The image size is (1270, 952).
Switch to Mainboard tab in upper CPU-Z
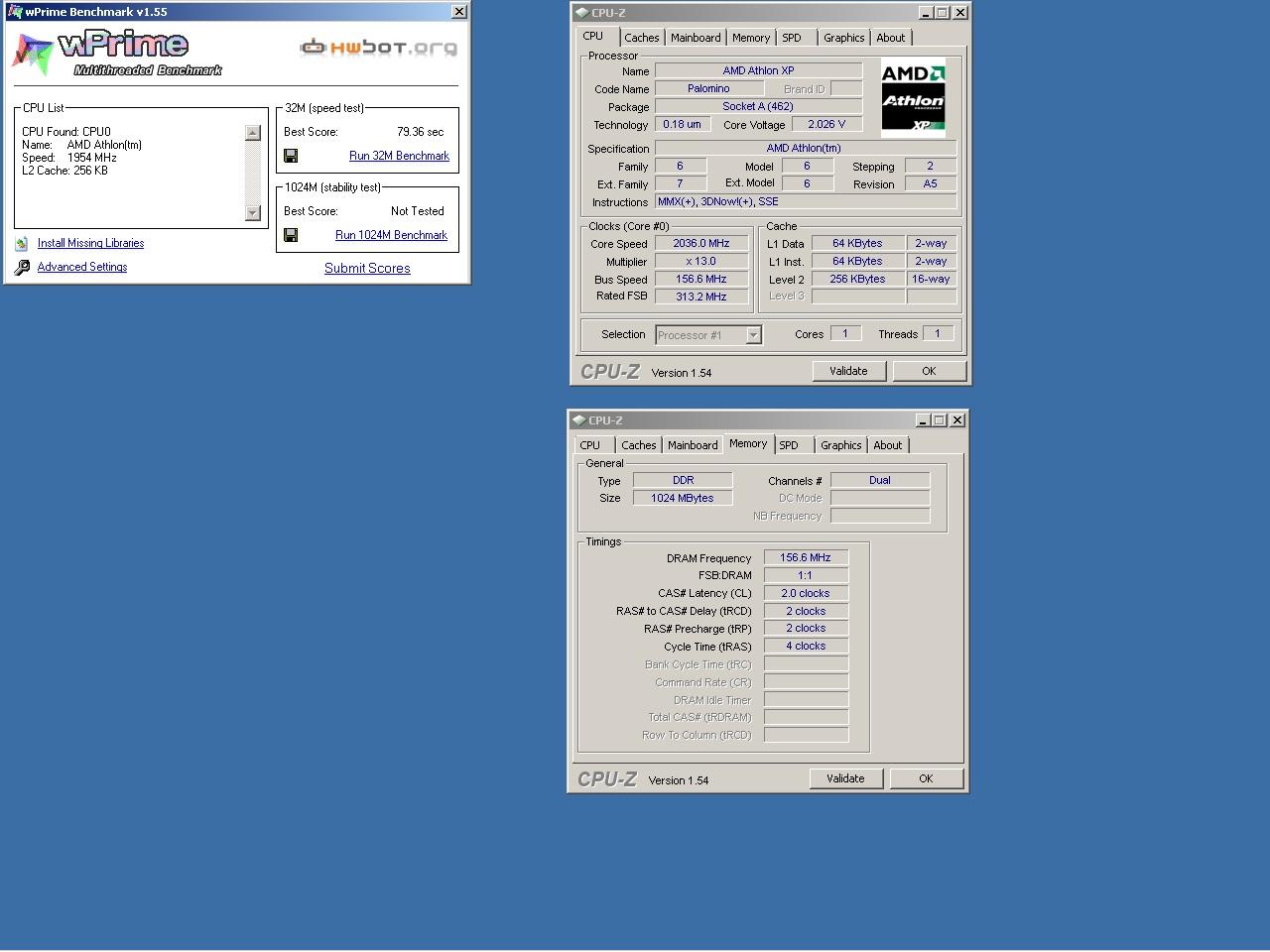tap(696, 38)
